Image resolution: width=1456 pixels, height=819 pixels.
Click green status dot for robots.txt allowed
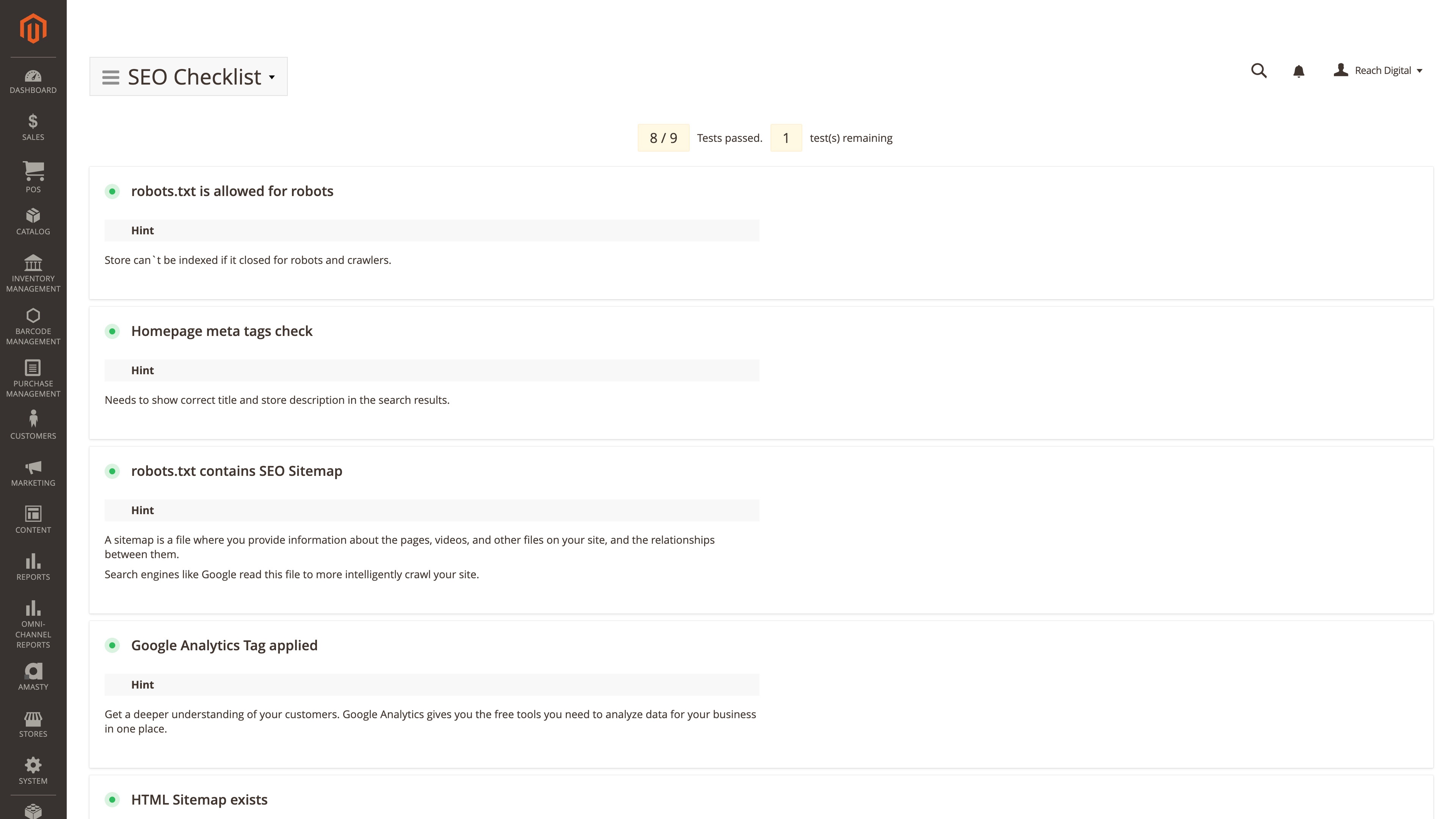112,191
